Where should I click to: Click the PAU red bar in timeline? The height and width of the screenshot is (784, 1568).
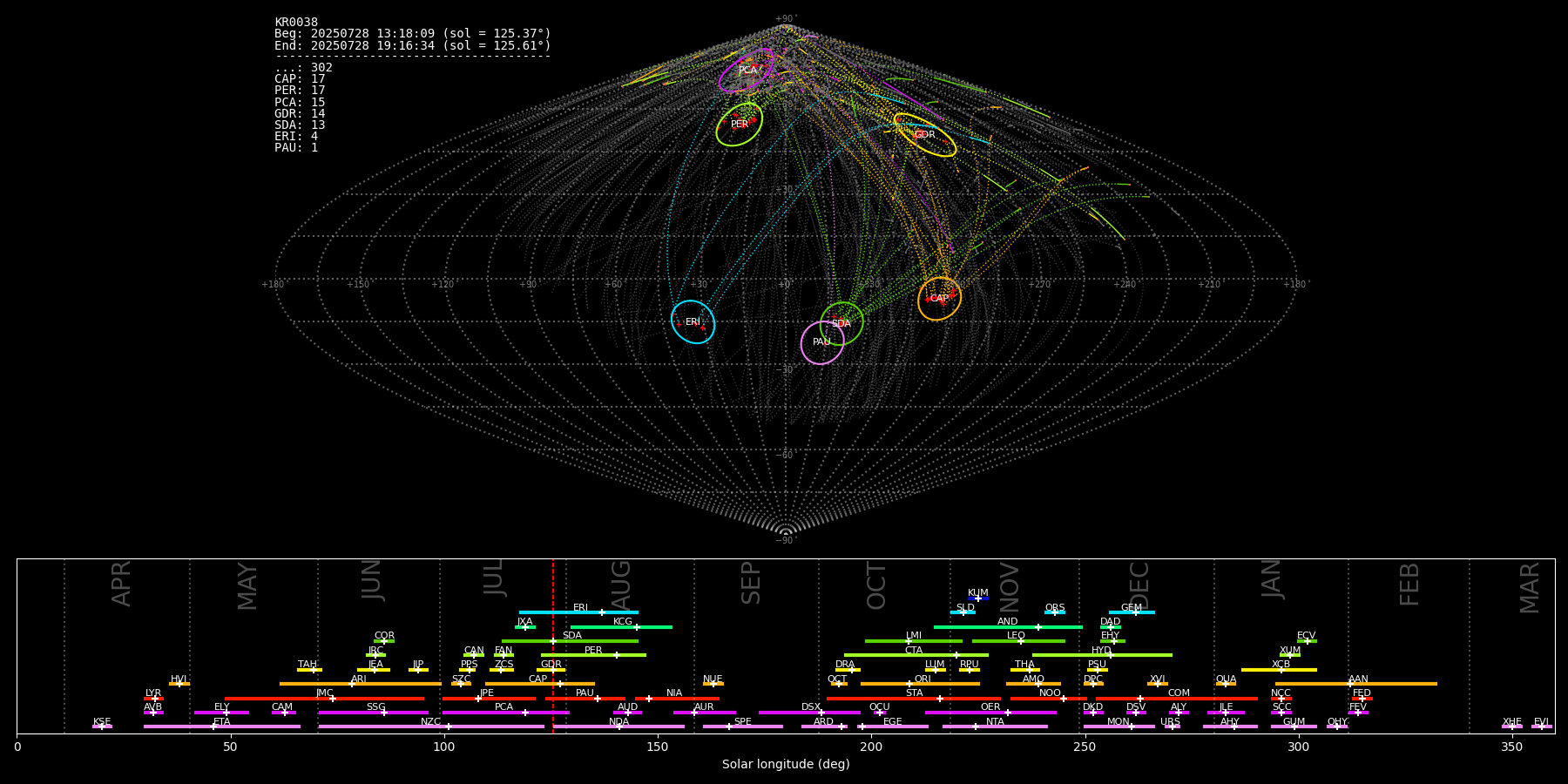[x=585, y=699]
